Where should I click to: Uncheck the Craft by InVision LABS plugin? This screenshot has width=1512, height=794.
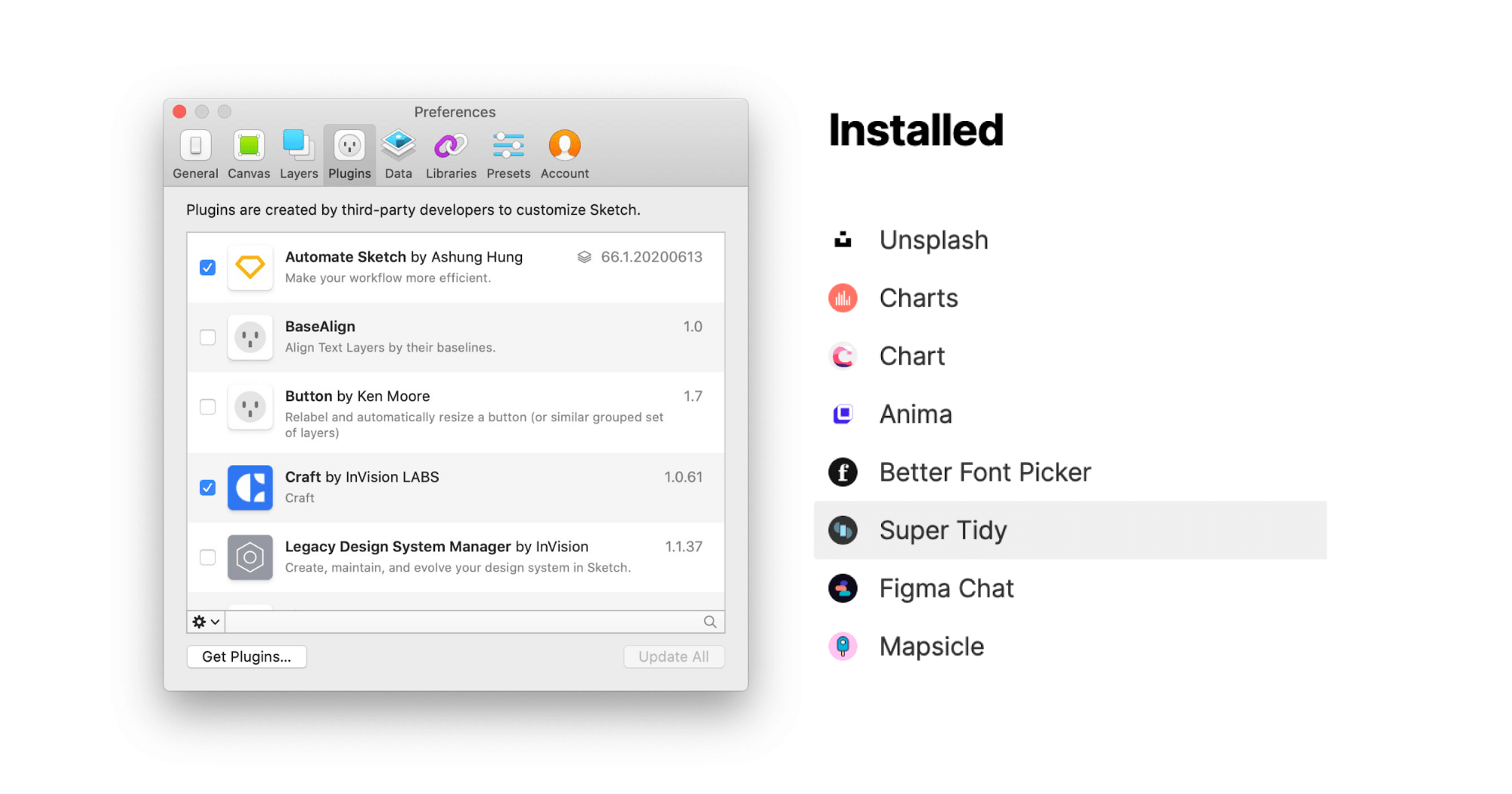click(x=207, y=488)
